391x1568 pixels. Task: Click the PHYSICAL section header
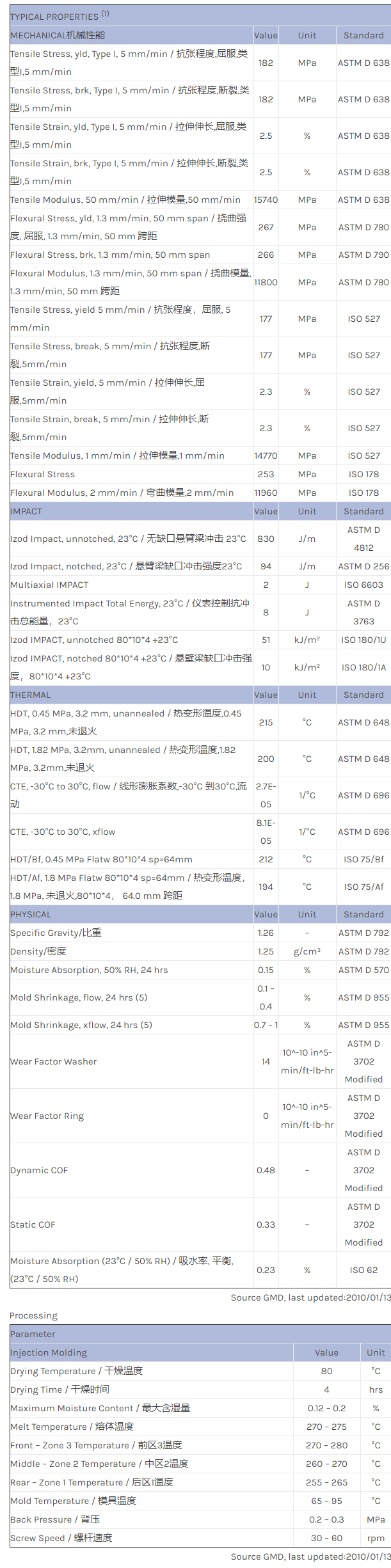tap(31, 914)
